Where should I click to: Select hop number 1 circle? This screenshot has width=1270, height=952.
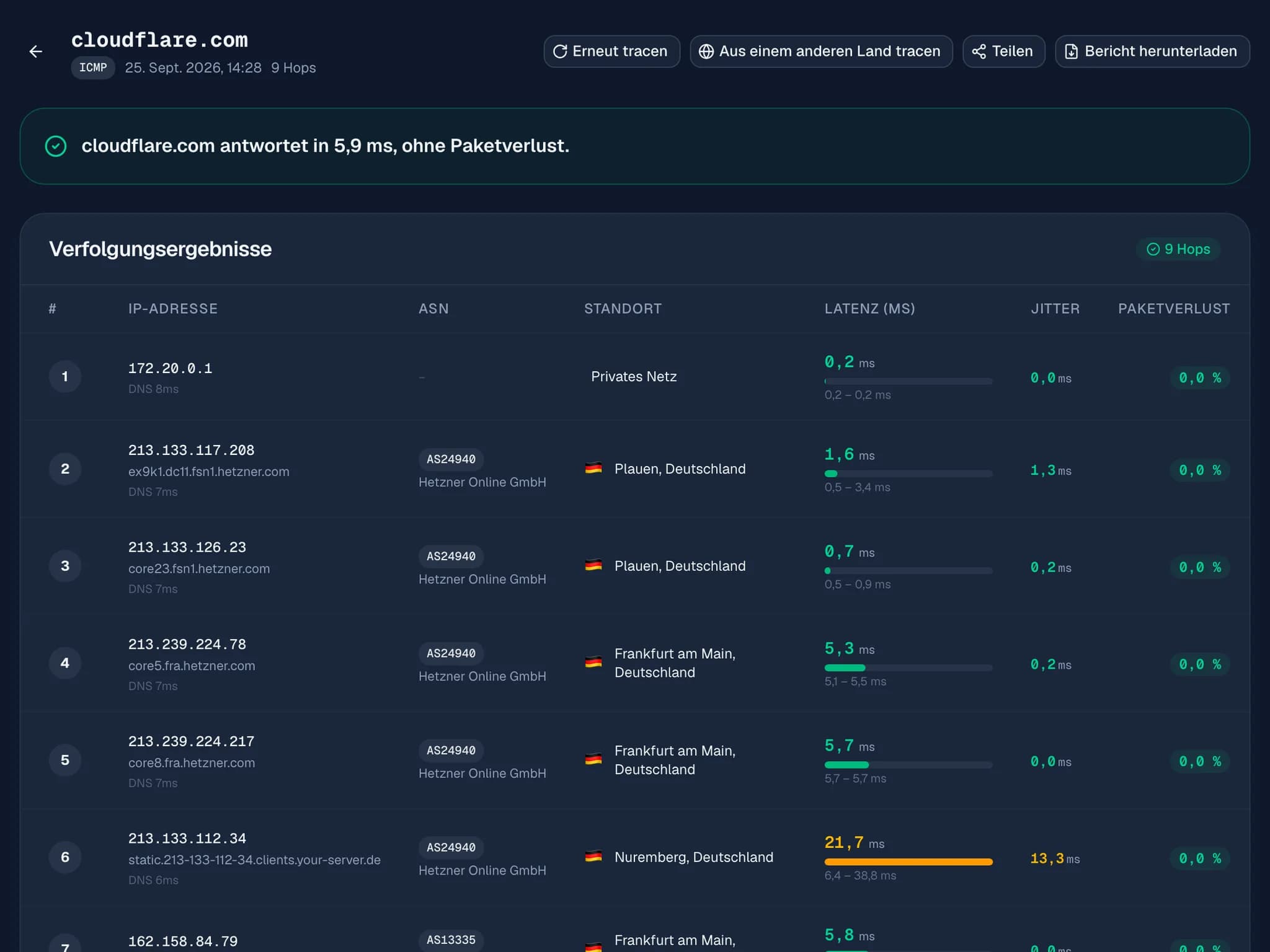click(x=65, y=376)
